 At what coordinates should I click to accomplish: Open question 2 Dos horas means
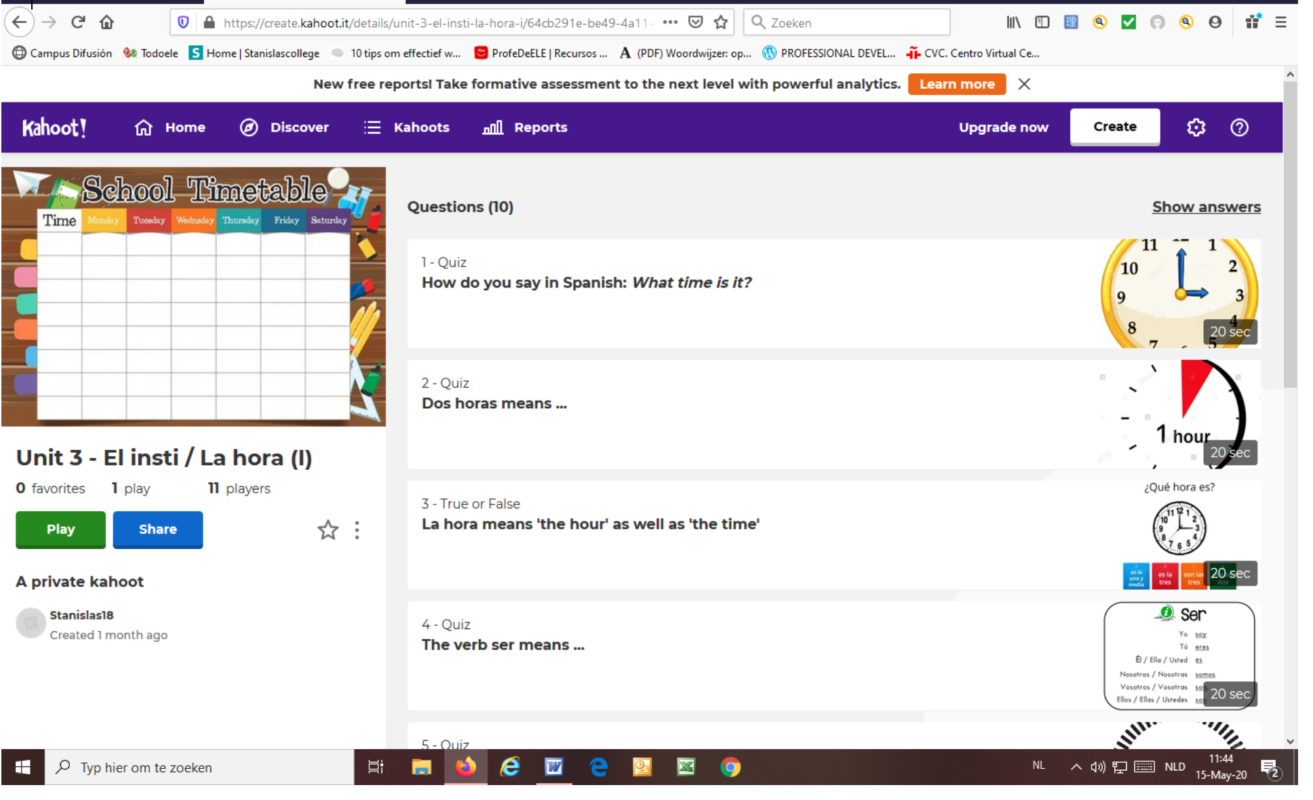pyautogui.click(x=833, y=414)
